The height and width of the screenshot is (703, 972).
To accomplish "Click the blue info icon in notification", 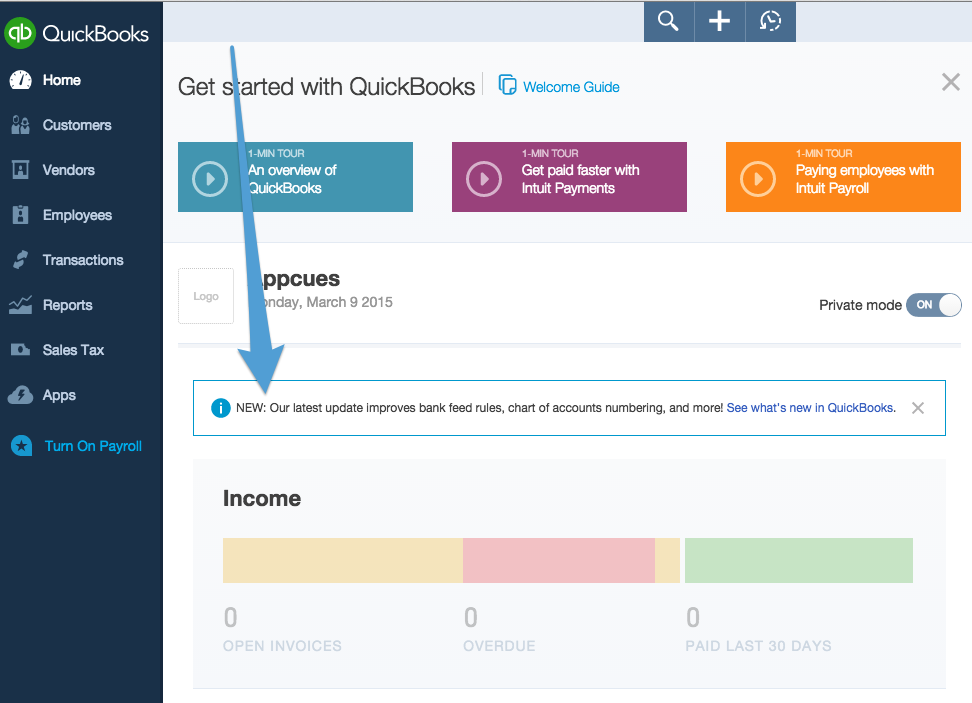I will point(221,408).
